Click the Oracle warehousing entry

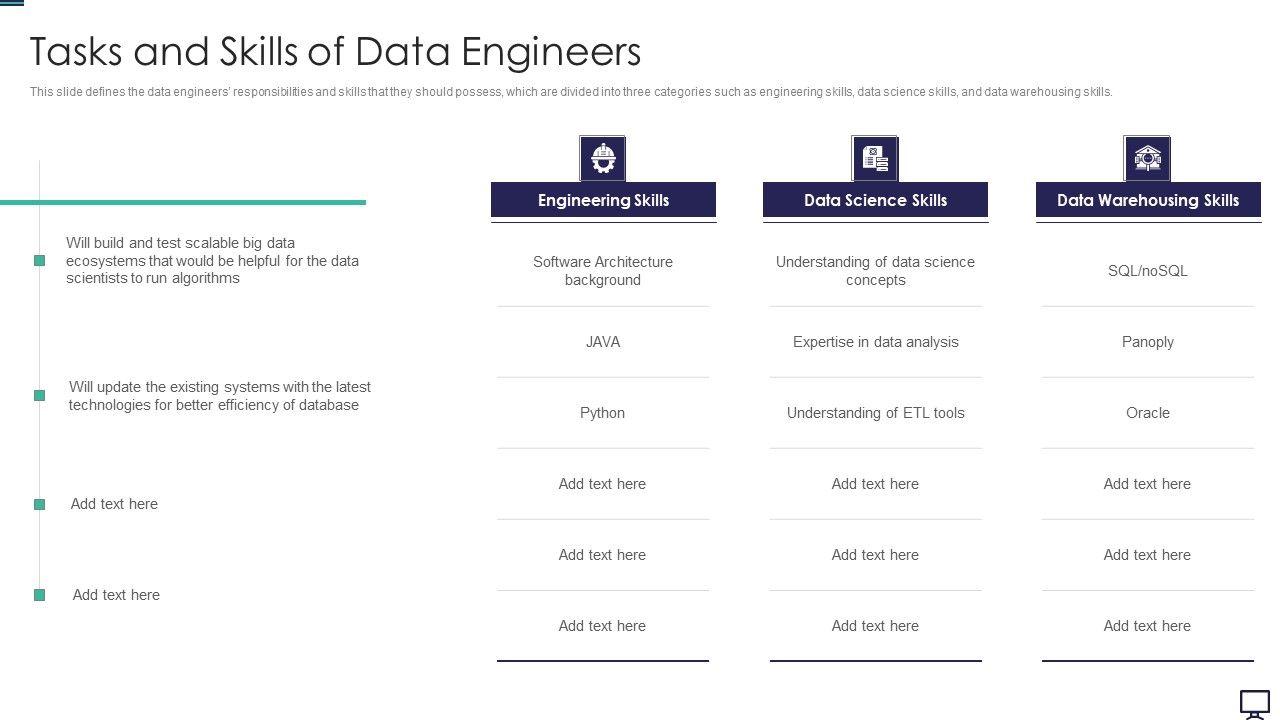point(1148,413)
